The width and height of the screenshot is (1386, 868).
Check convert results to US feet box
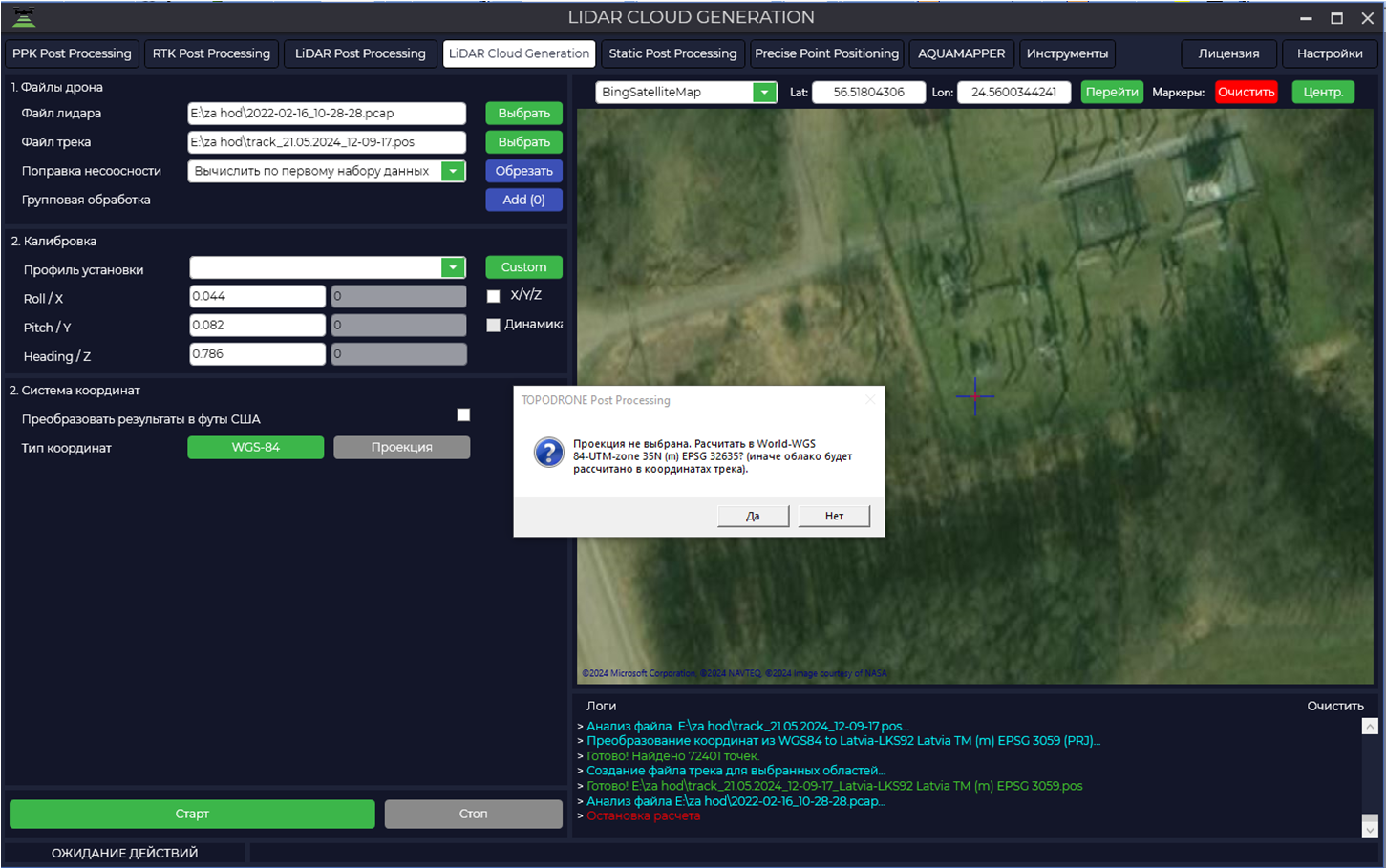[463, 414]
